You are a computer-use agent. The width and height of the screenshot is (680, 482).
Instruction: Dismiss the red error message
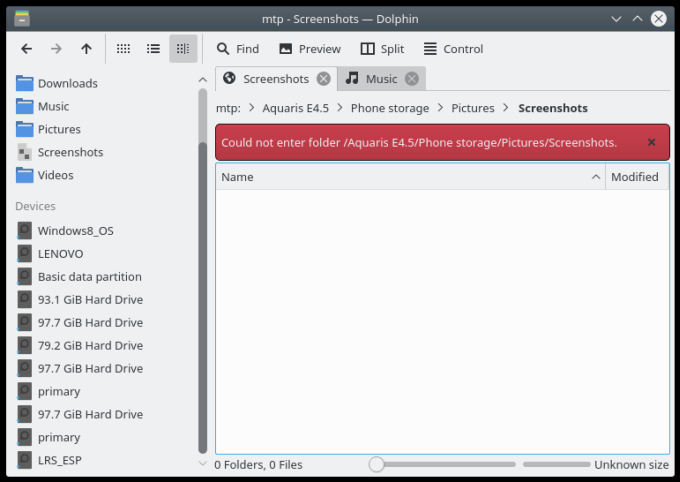(651, 142)
